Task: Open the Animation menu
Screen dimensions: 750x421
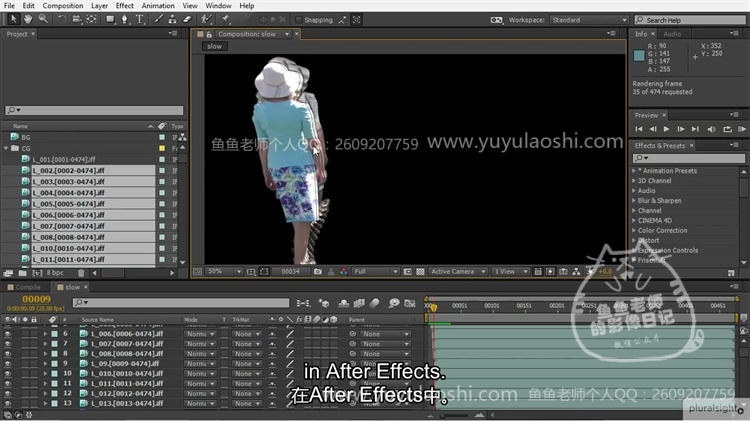Action: 158,6
